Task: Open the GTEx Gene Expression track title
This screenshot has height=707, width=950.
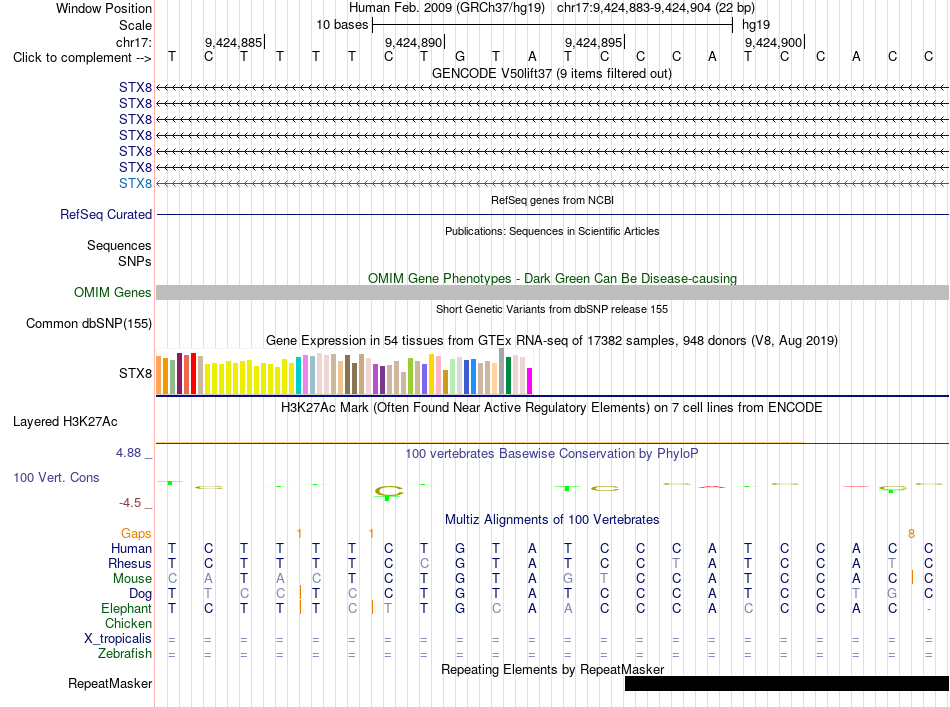Action: coord(551,340)
